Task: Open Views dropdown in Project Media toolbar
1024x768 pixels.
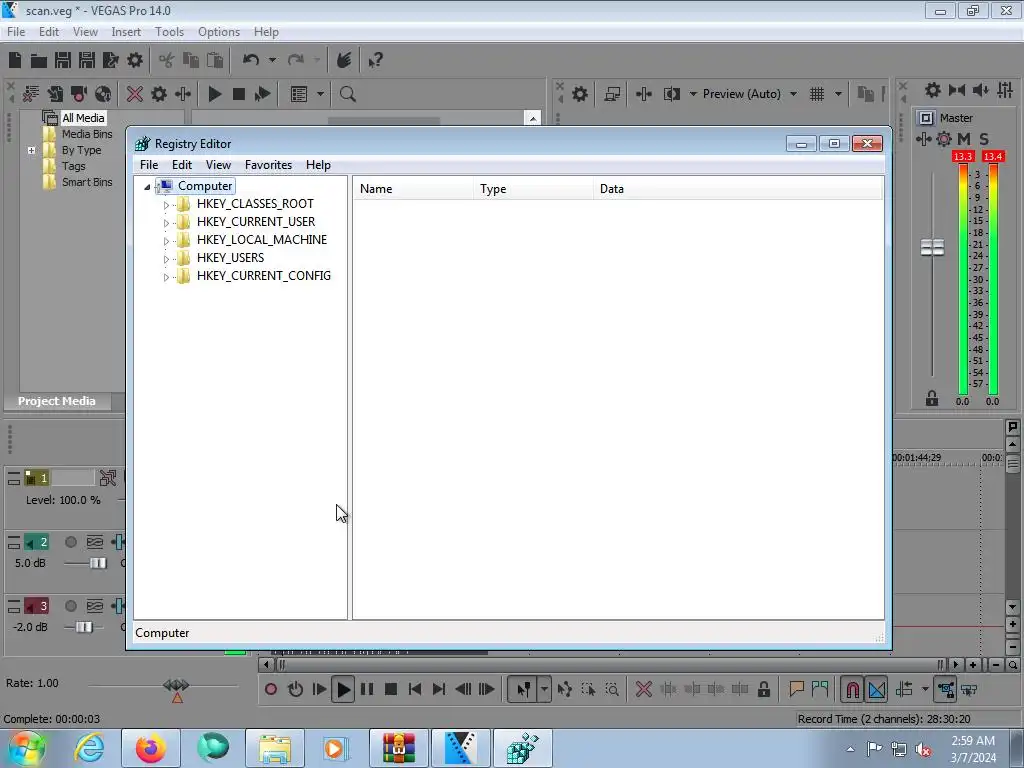Action: 320,94
